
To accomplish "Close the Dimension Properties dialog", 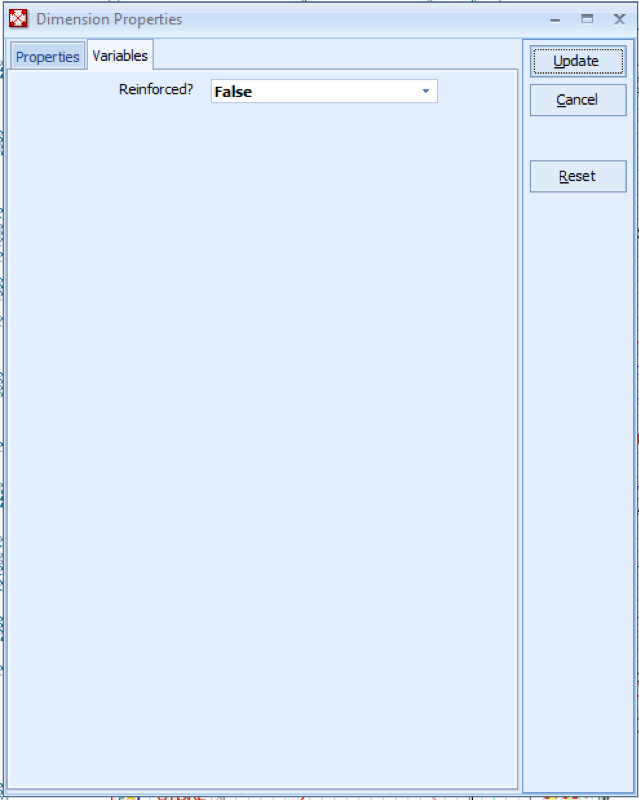I will pyautogui.click(x=619, y=19).
